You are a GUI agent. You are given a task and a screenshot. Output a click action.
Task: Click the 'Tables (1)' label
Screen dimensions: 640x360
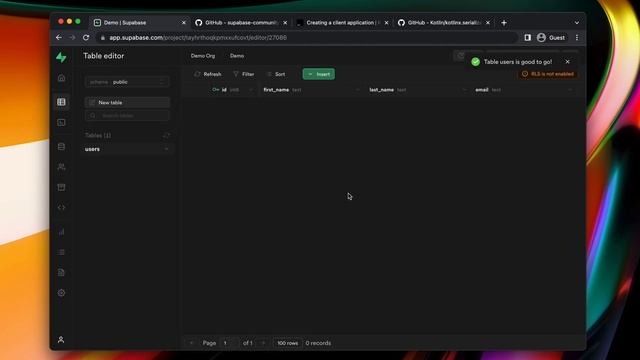coord(98,135)
